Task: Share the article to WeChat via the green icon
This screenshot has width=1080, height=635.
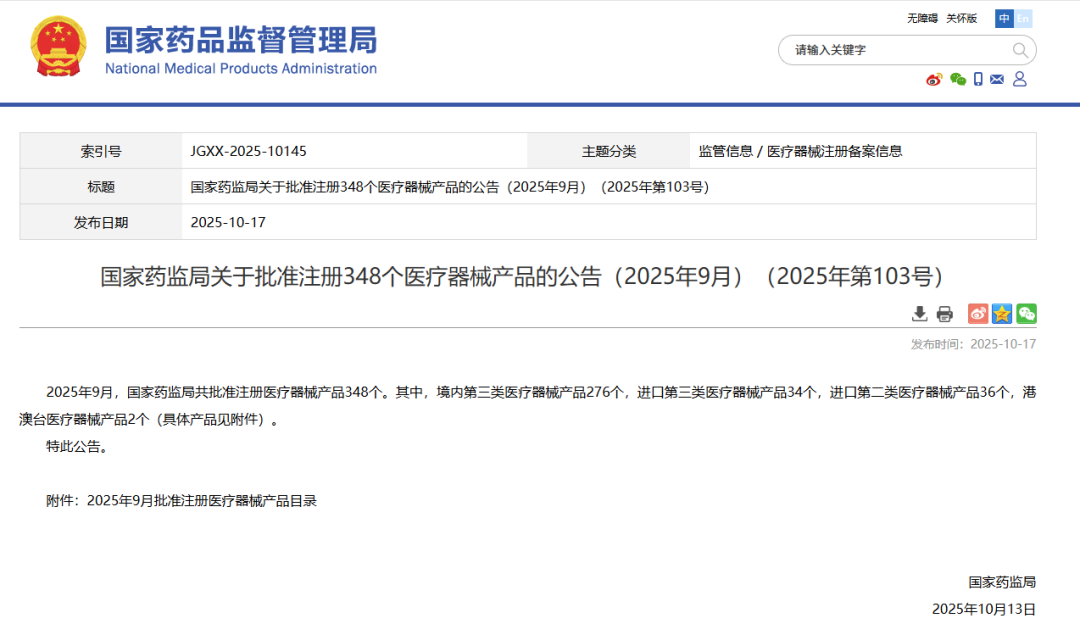Action: [x=1026, y=314]
